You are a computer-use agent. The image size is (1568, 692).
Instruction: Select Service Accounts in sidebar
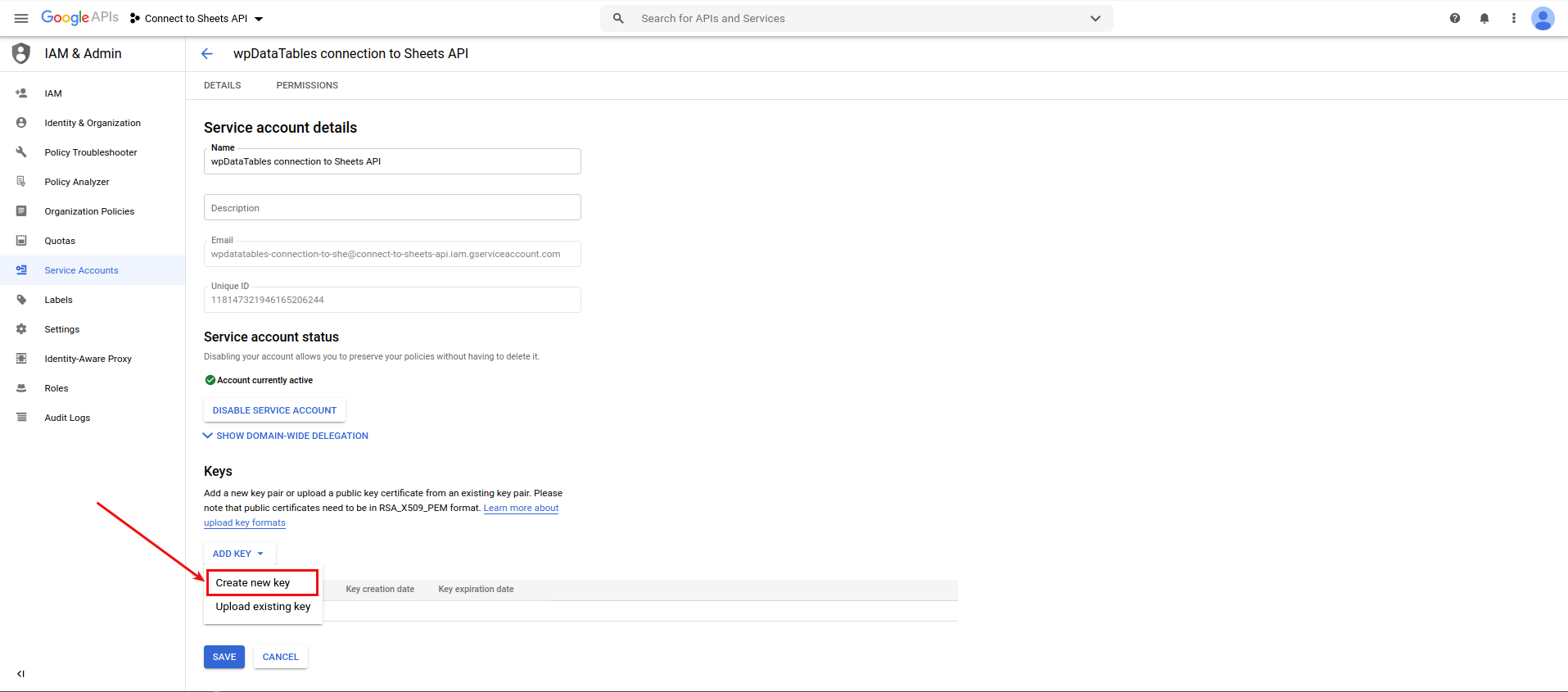[93, 270]
